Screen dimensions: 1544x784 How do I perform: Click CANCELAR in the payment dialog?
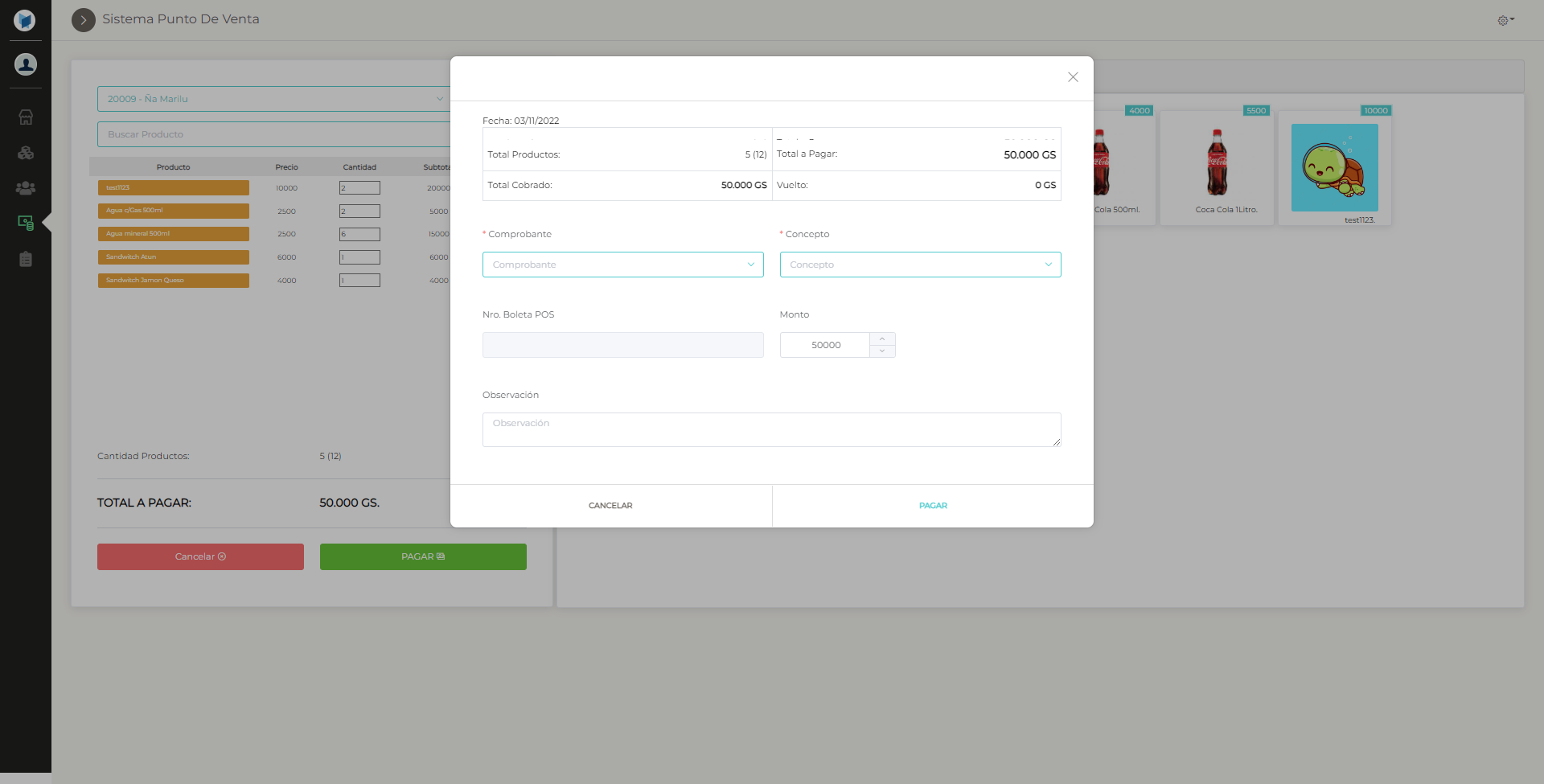[x=610, y=505]
